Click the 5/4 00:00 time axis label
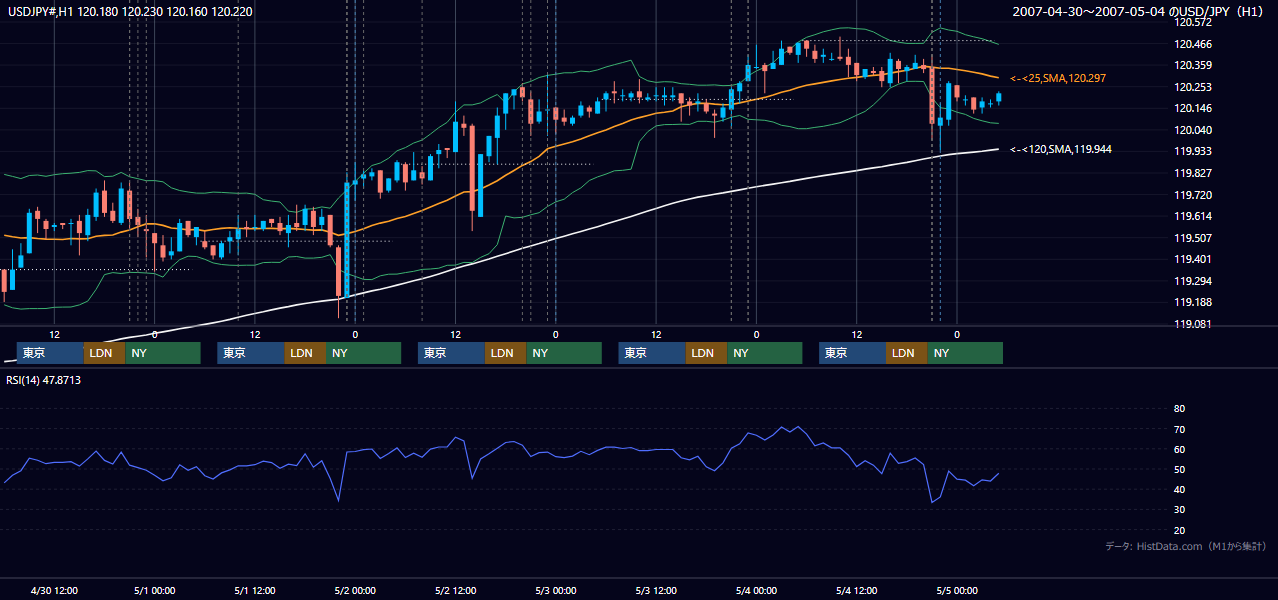1278x600 pixels. click(756, 590)
